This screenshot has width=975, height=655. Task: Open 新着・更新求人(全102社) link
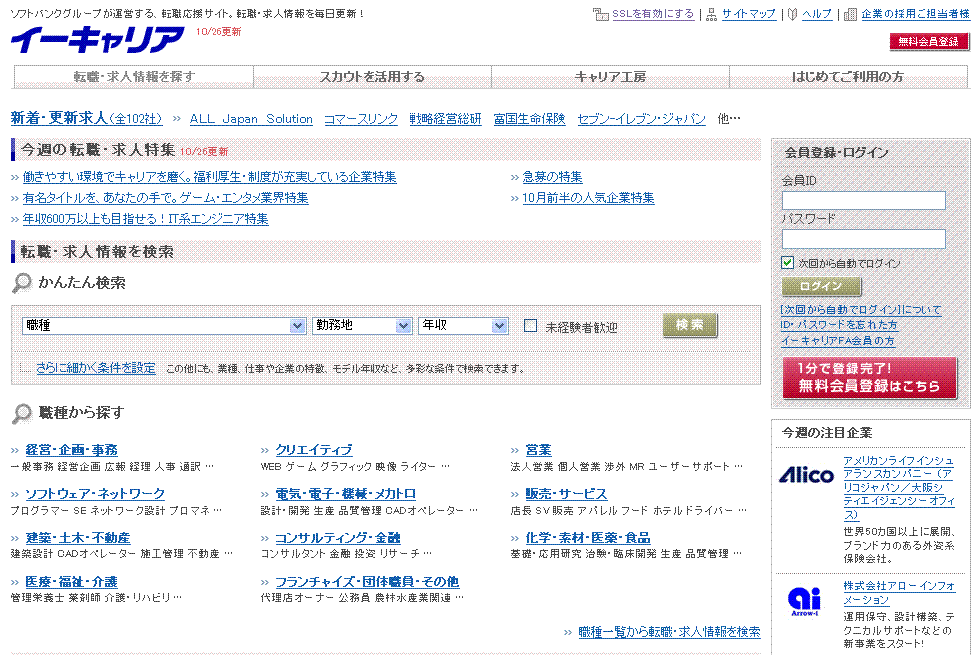click(86, 118)
